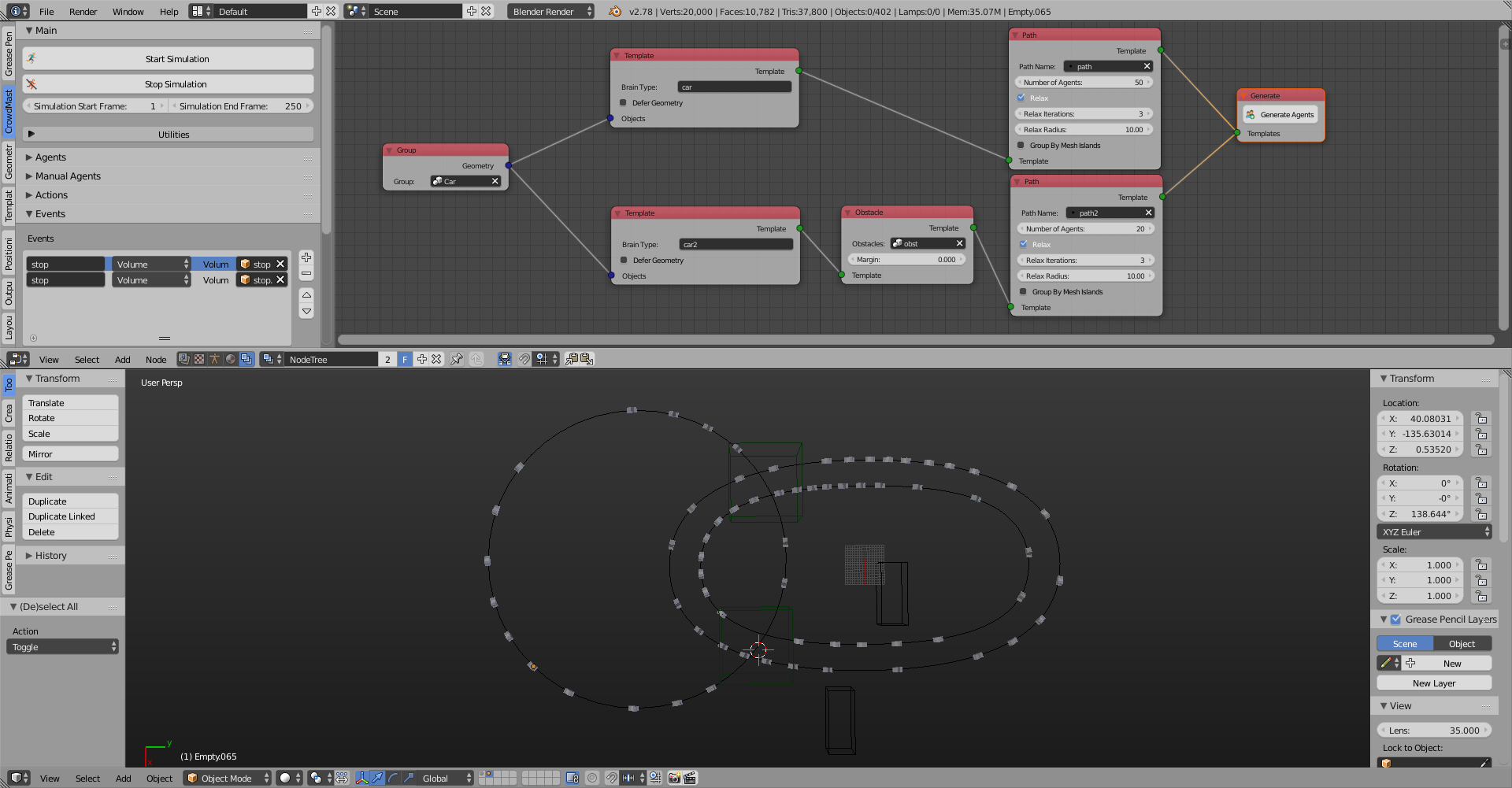Pin the node tree with pin icon

pyautogui.click(x=457, y=360)
